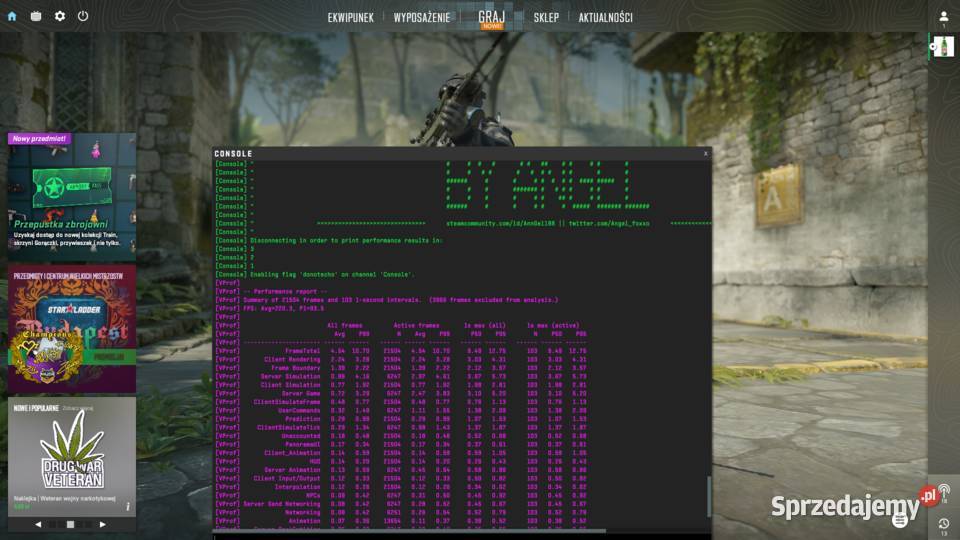
Task: Open the Settings gear icon
Action: click(60, 16)
